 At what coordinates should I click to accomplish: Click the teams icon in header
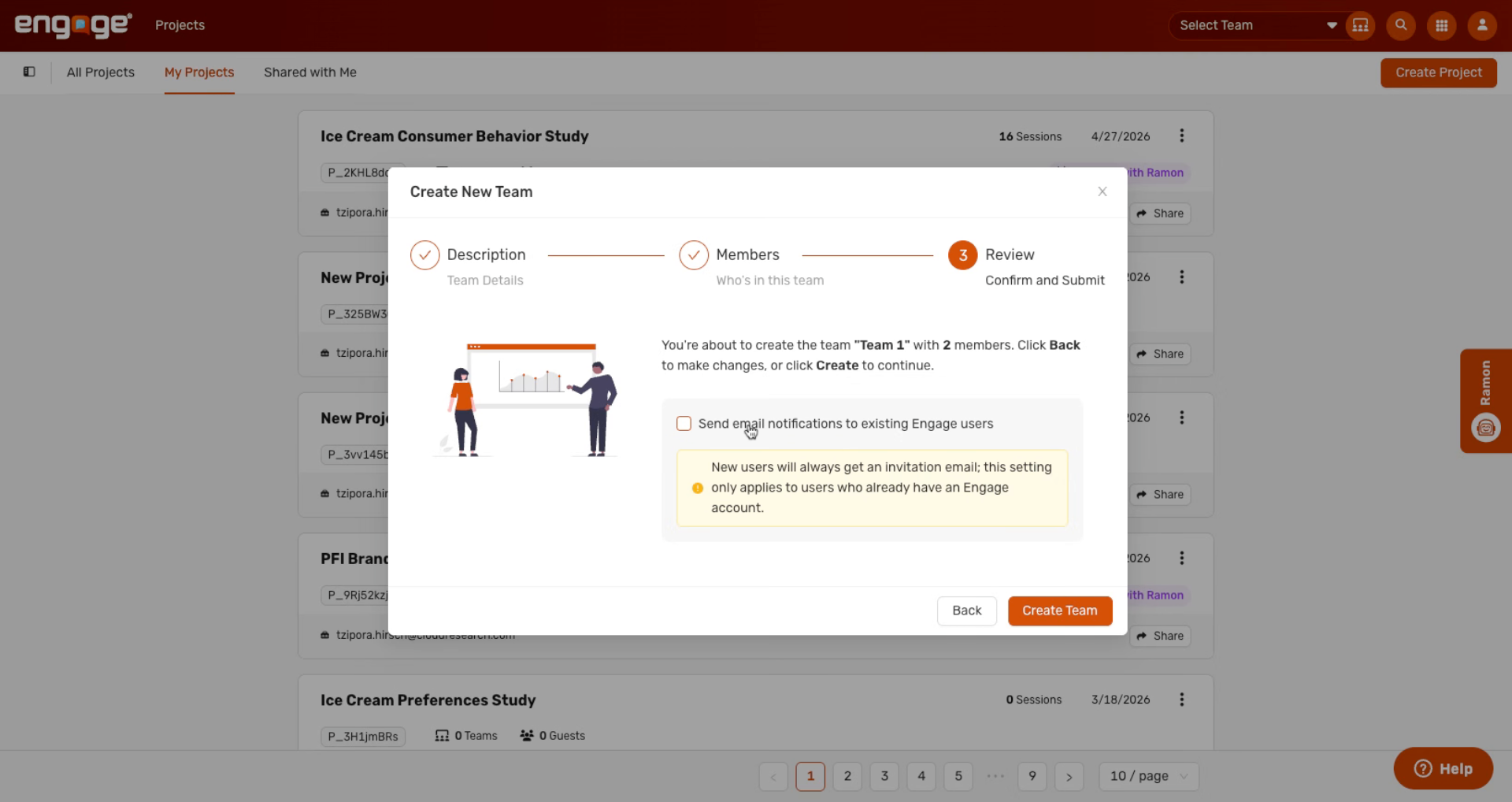click(1360, 25)
